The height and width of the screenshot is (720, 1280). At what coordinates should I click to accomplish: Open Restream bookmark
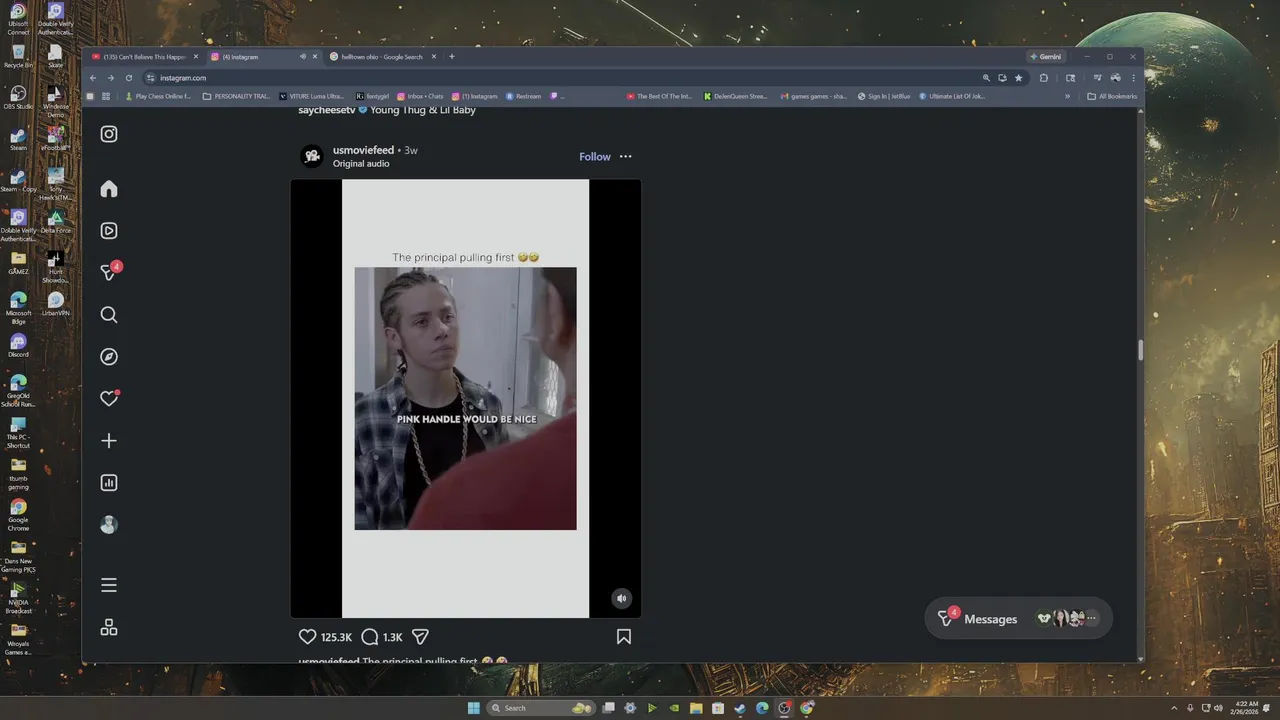tap(523, 97)
